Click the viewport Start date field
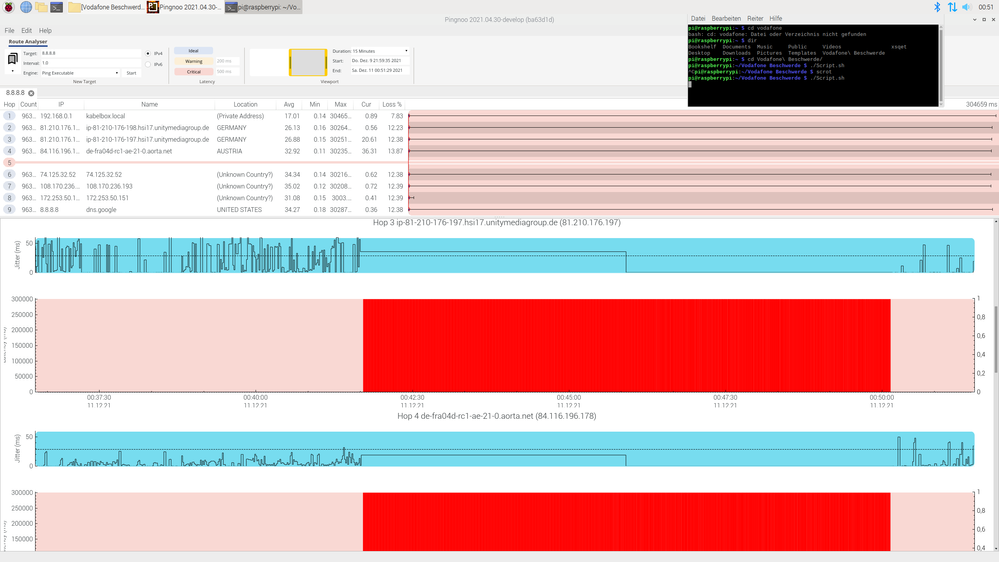This screenshot has height=562, width=999. pyautogui.click(x=379, y=61)
